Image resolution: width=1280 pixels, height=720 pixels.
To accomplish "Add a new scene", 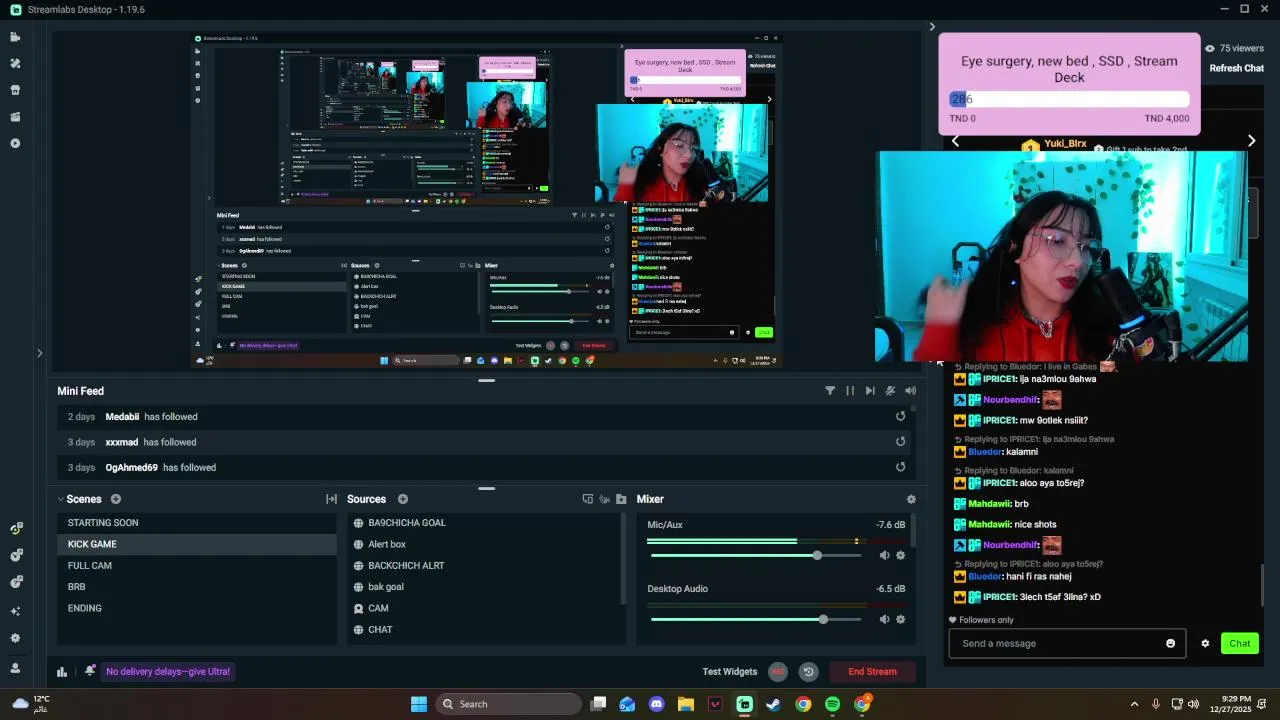I will (116, 499).
